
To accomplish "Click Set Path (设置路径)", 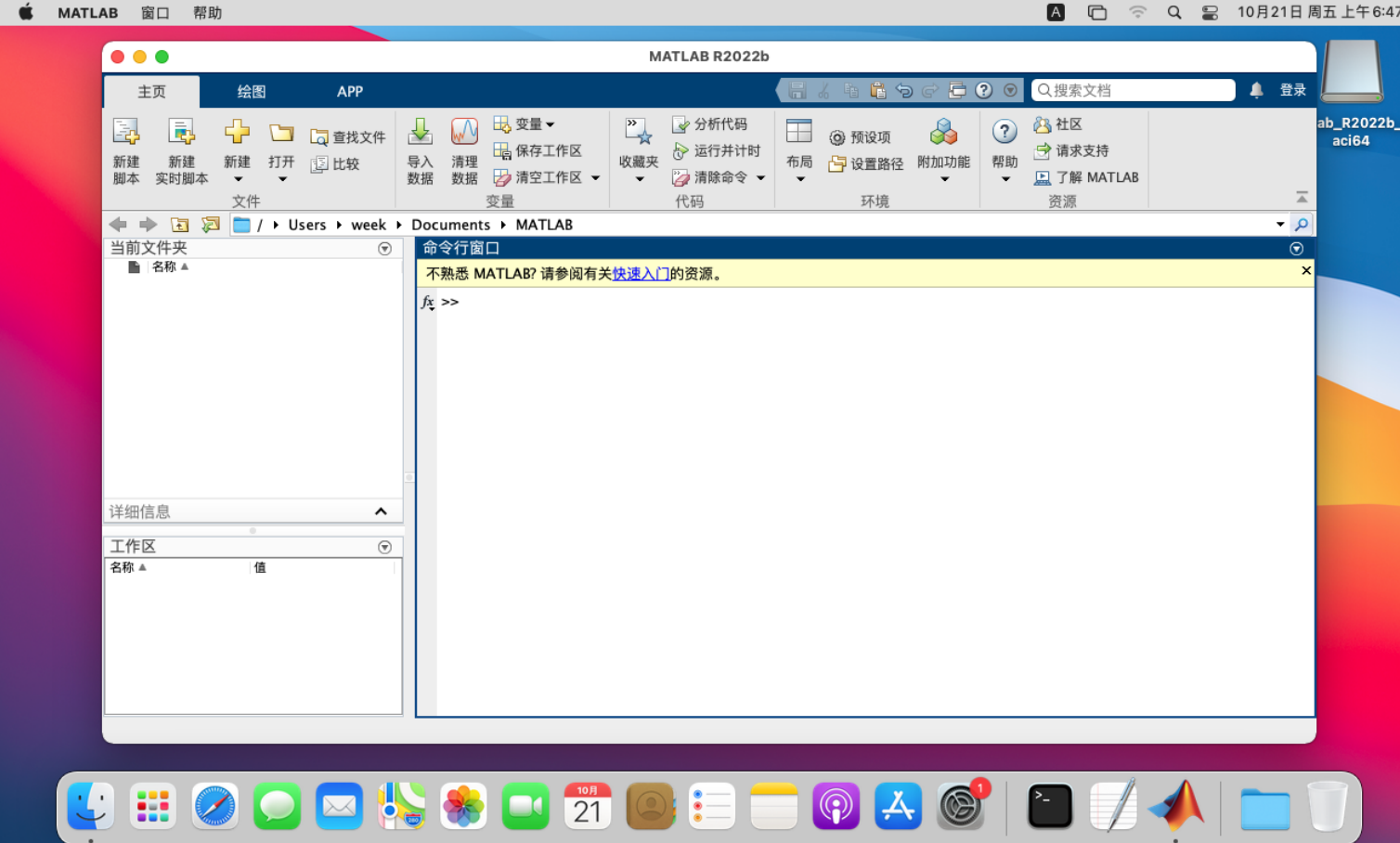I will click(x=866, y=164).
